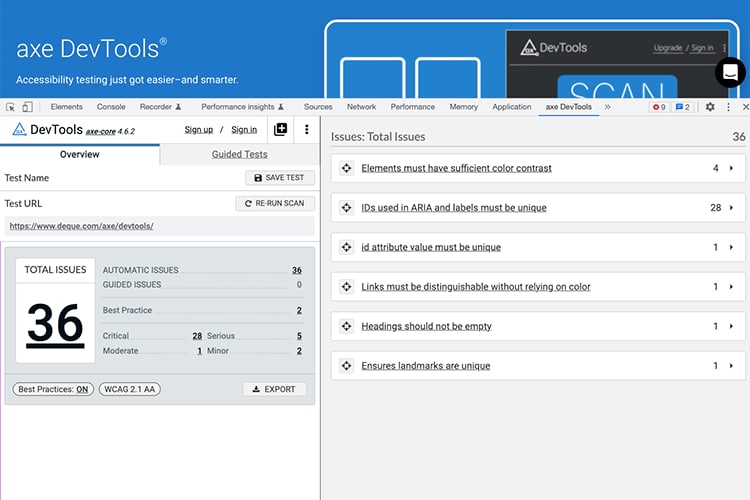Click Upgrade link in the page banner image
Image resolution: width=750 pixels, height=500 pixels.
click(x=668, y=48)
